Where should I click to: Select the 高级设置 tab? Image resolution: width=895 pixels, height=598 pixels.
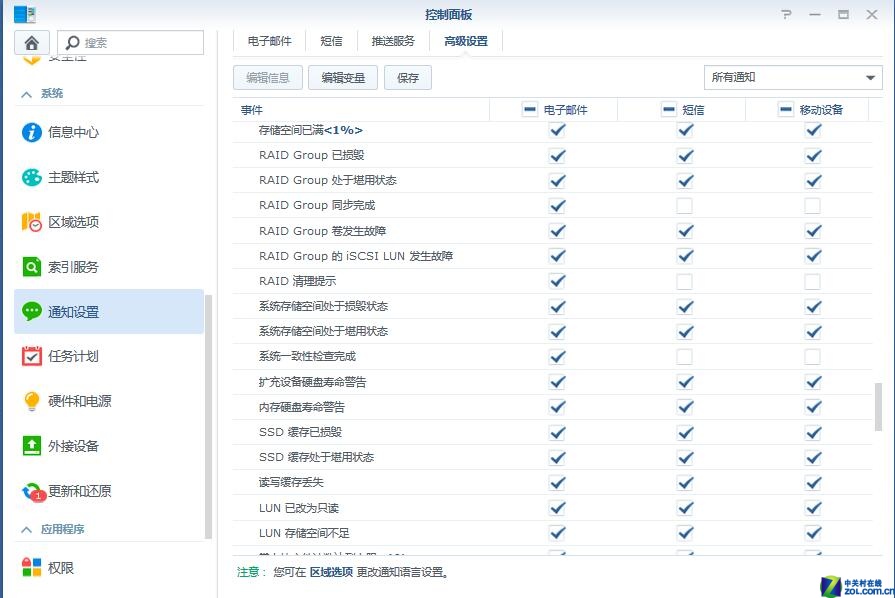click(466, 41)
